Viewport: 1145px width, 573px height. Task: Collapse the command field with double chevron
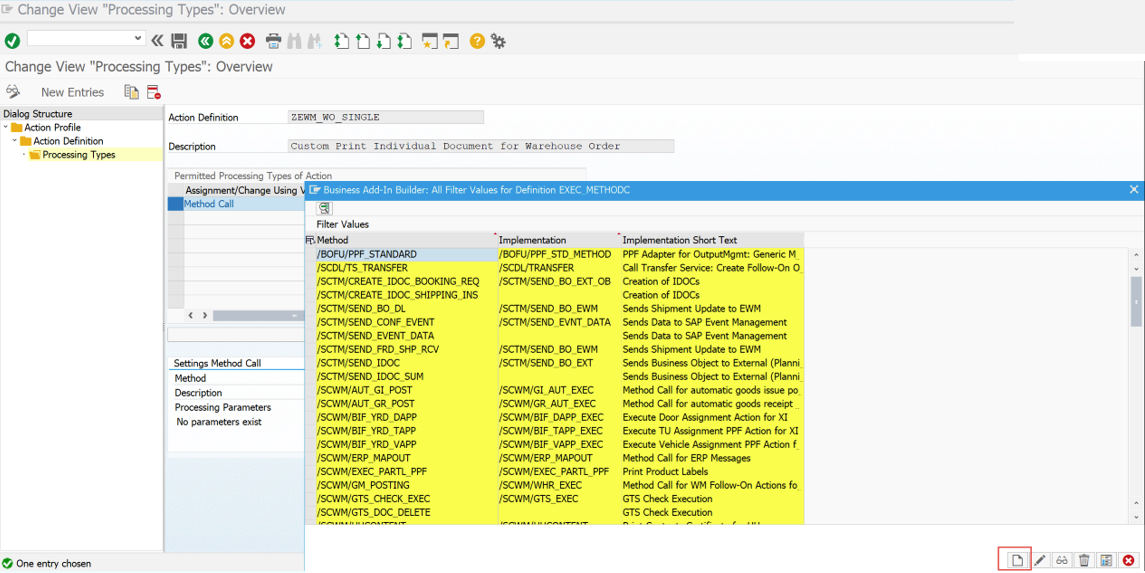click(157, 40)
